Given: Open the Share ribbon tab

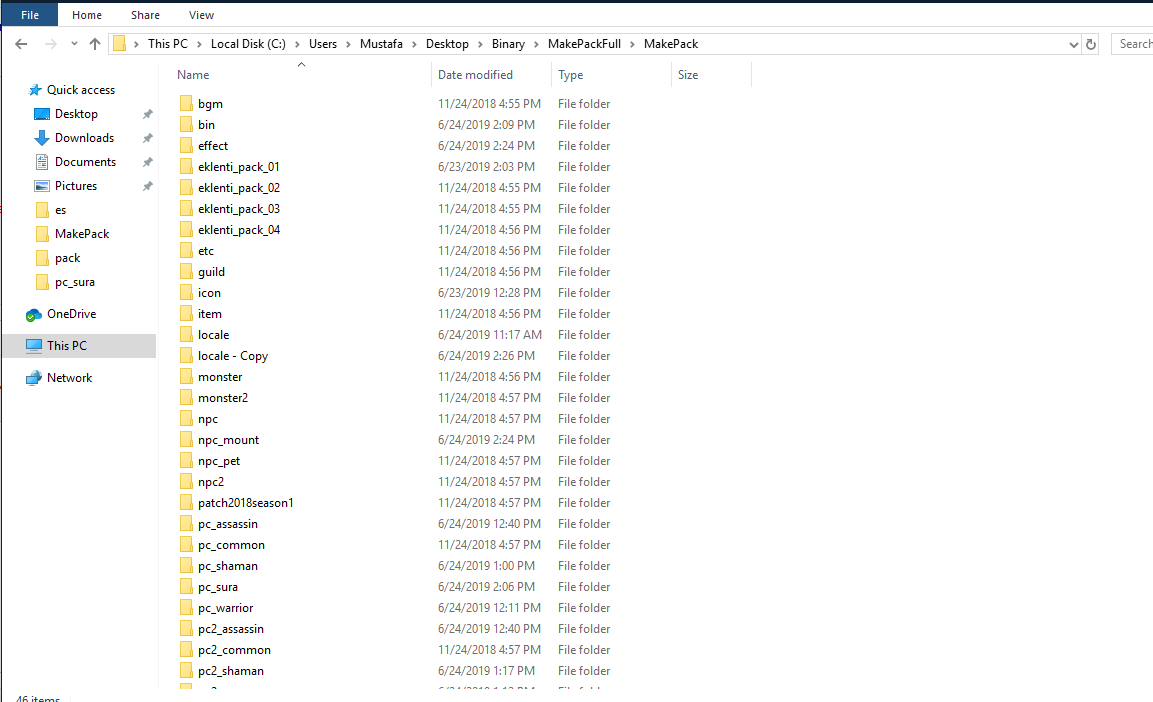Looking at the screenshot, I should [146, 15].
